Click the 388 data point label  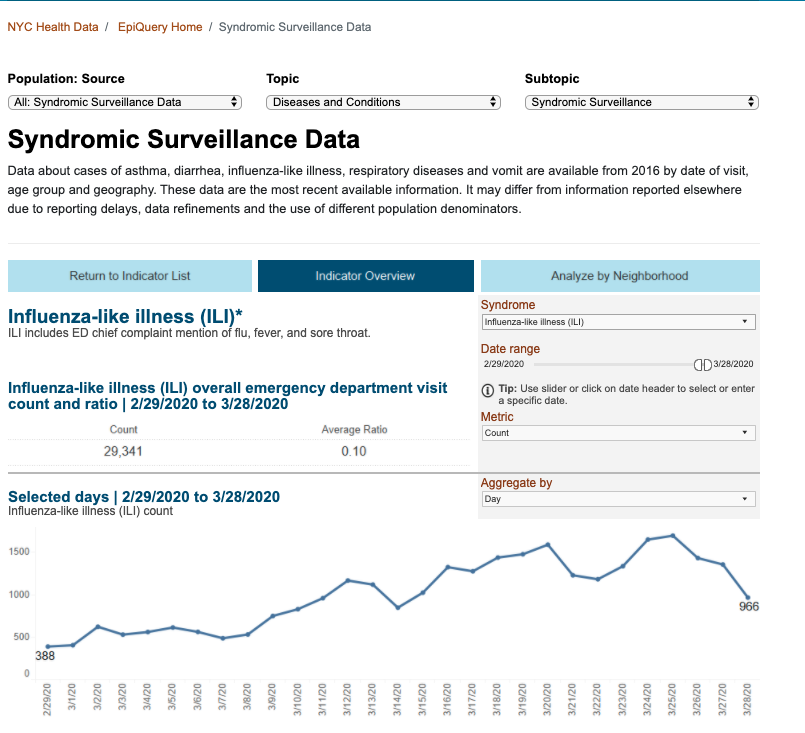(45, 655)
